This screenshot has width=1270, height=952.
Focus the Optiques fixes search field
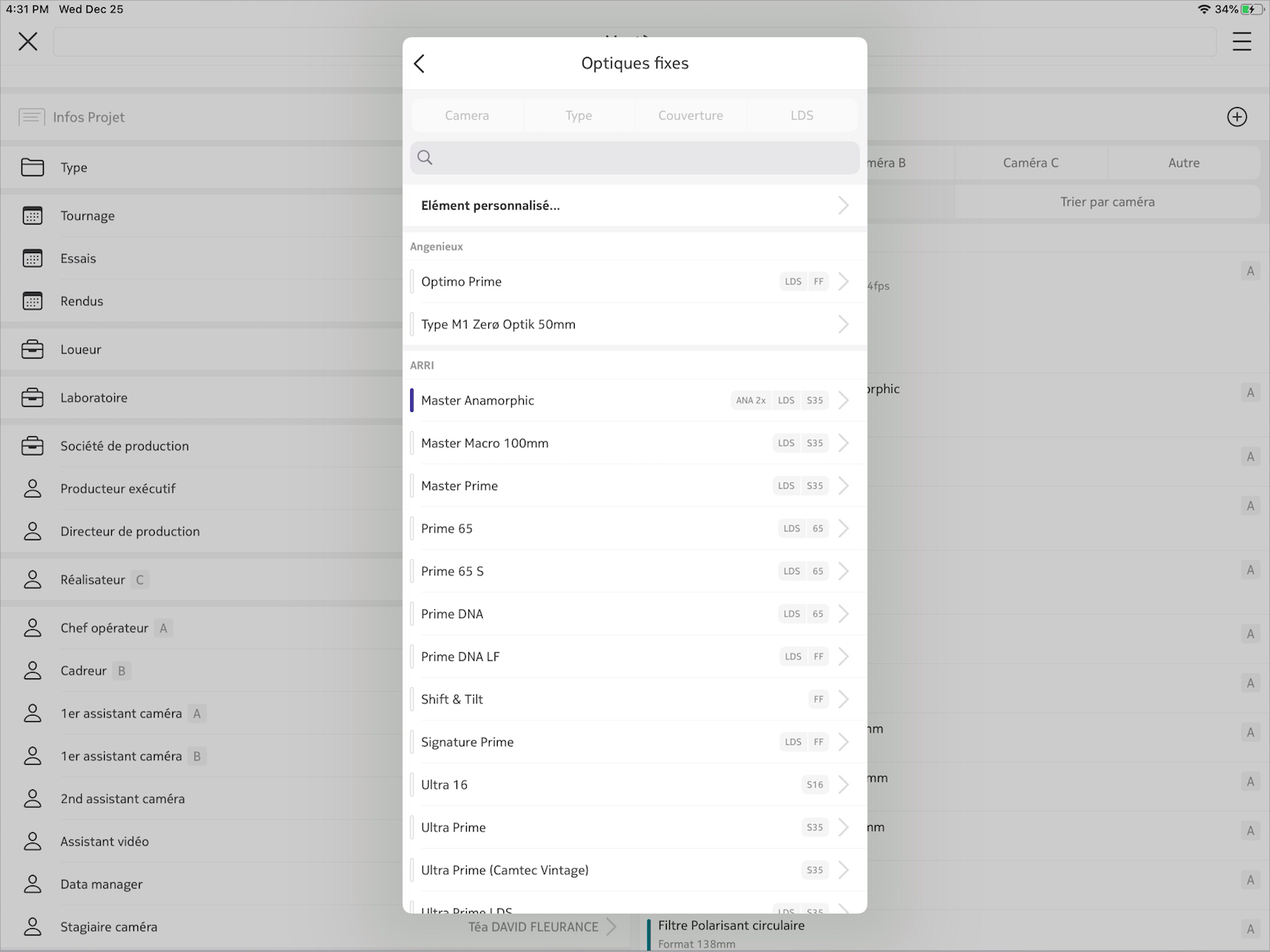(635, 158)
